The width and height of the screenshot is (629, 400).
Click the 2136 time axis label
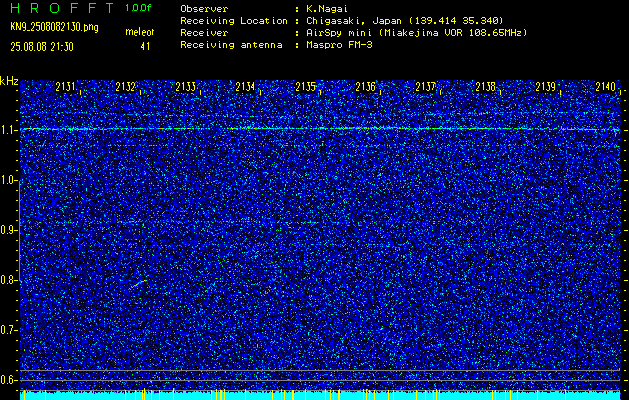point(365,87)
